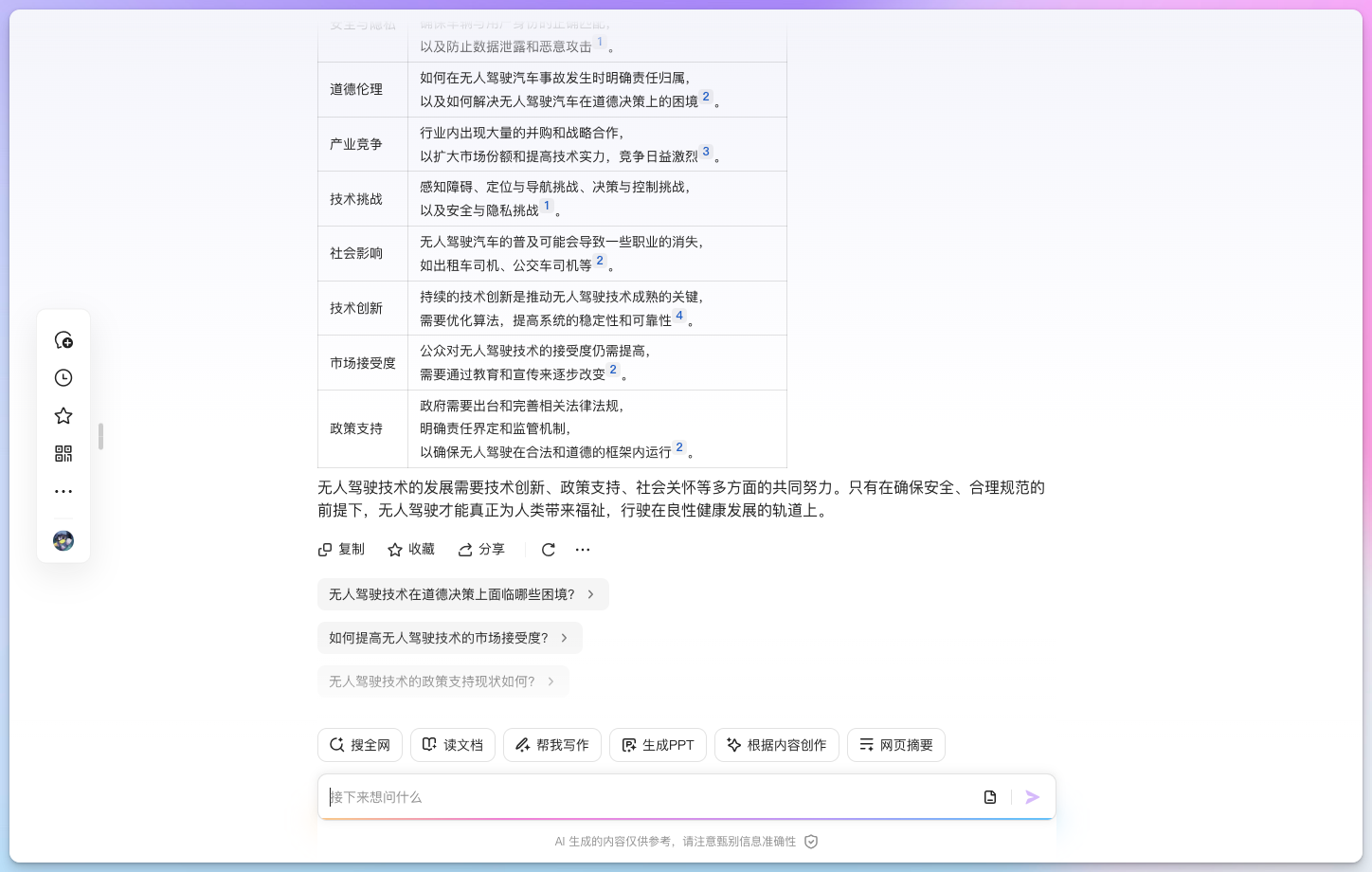Regenerate the AI response
The width and height of the screenshot is (1372, 872).
click(x=548, y=549)
